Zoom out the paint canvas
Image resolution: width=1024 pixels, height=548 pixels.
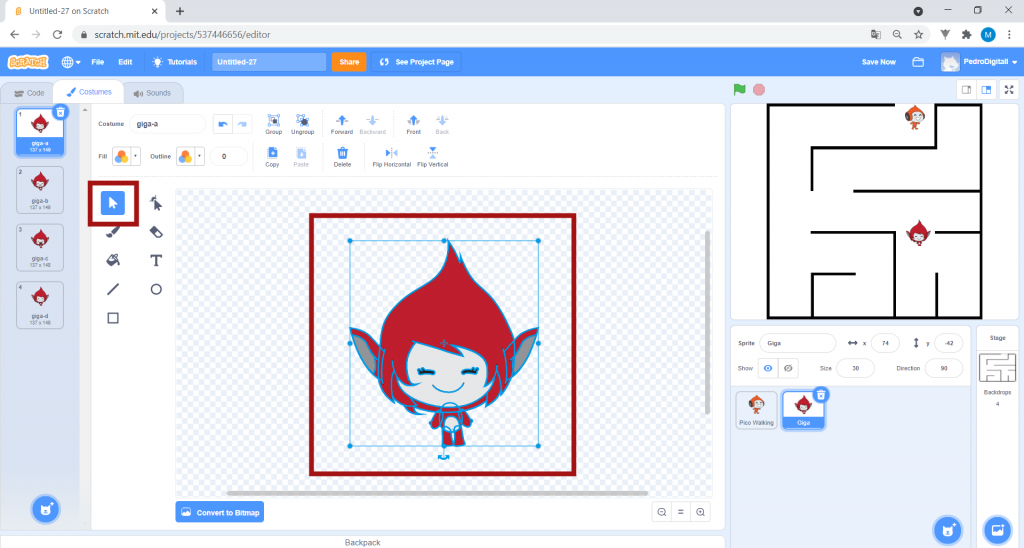[662, 512]
